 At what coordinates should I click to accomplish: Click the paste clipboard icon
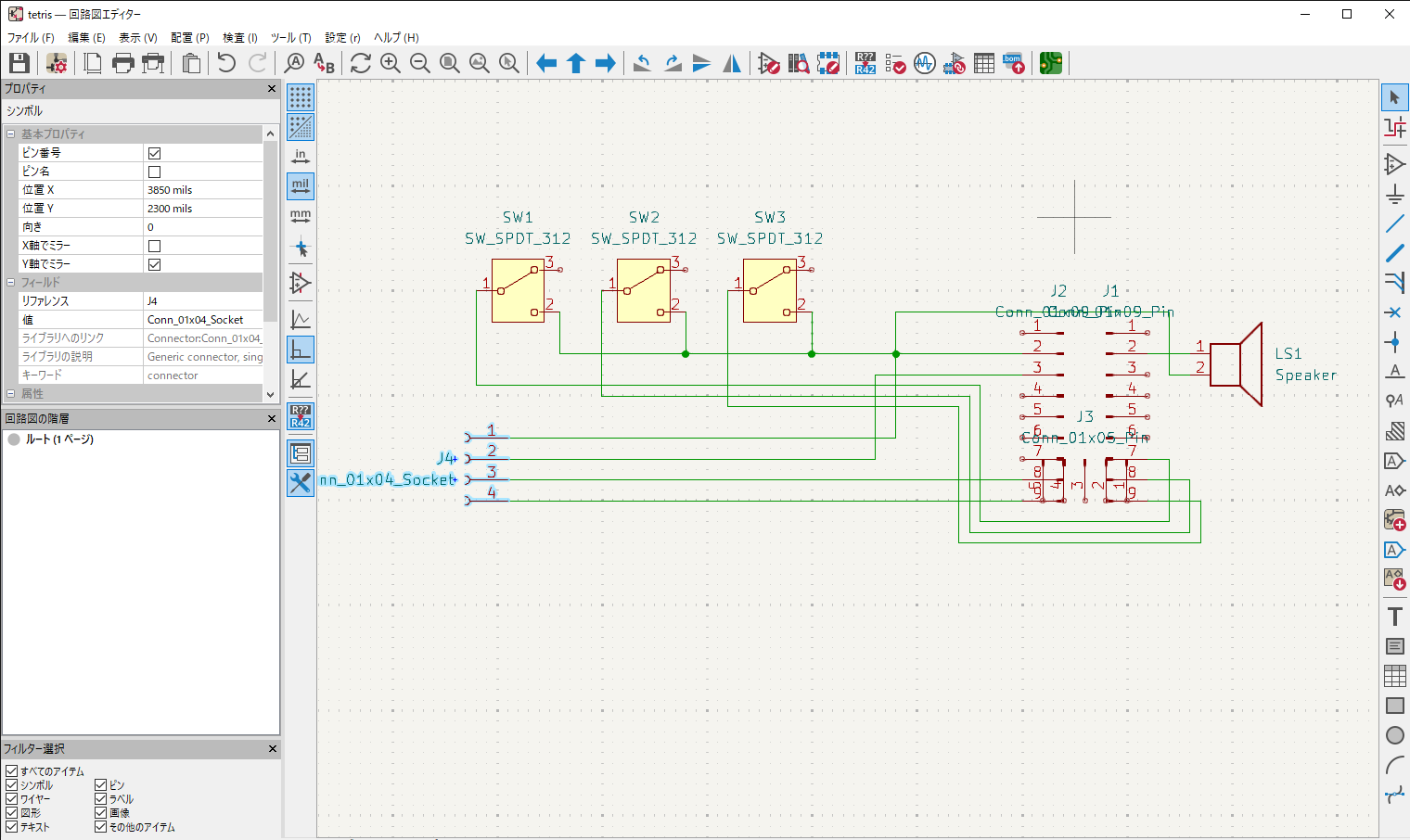pos(191,63)
